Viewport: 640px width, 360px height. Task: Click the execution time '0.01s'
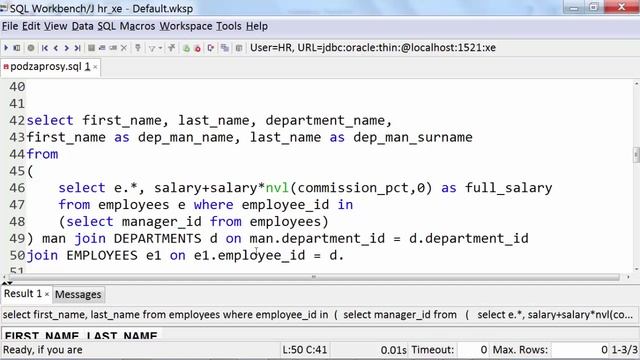coord(393,350)
